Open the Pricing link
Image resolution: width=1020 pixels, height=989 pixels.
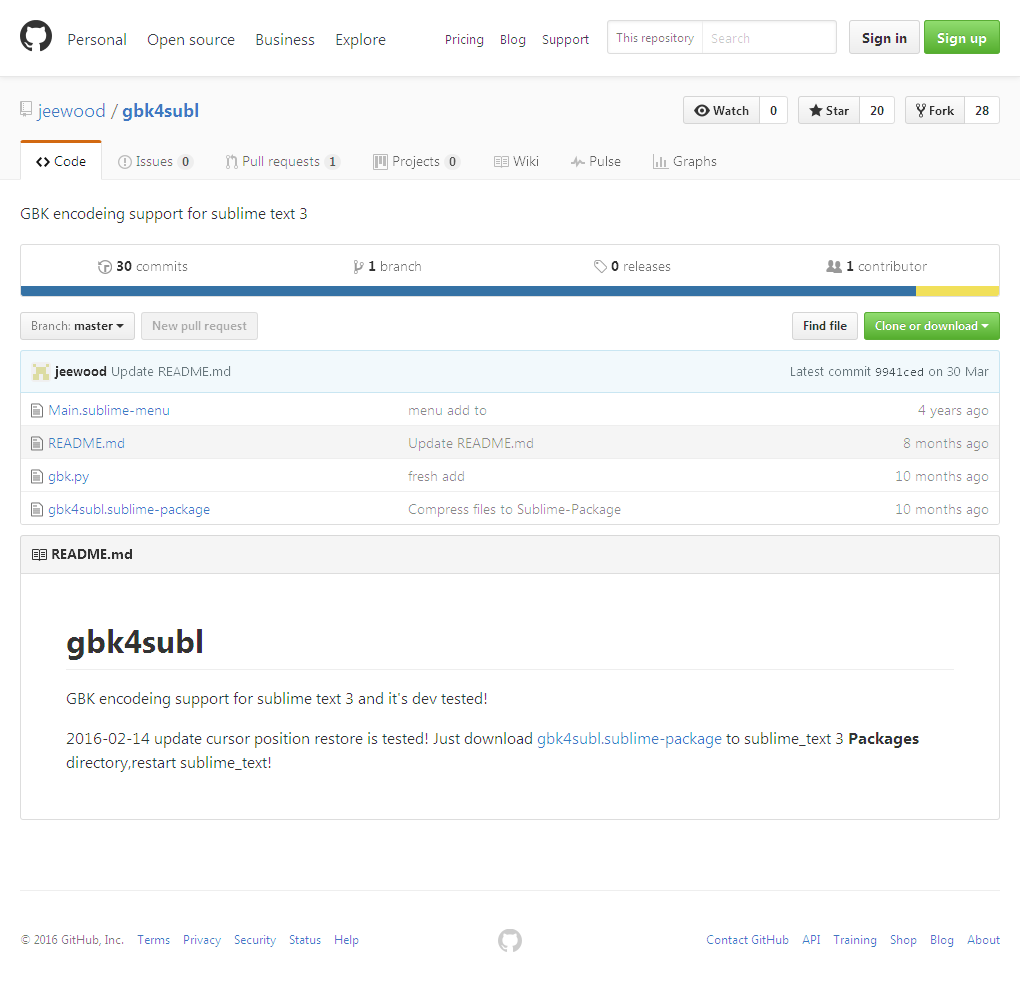click(464, 40)
